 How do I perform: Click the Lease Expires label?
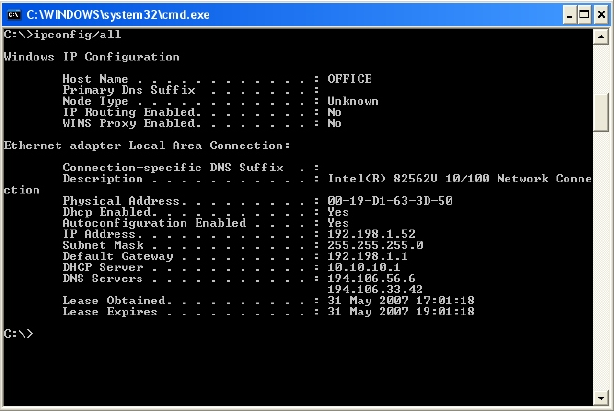click(x=110, y=312)
